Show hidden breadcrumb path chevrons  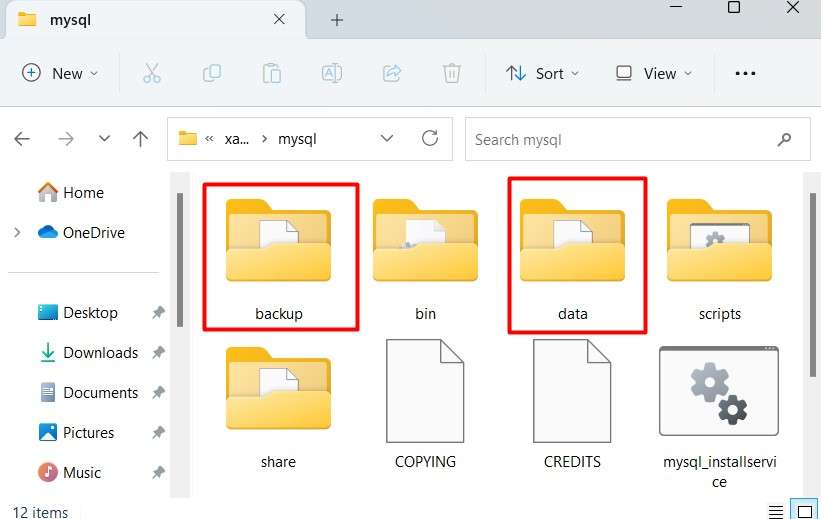pyautogui.click(x=209, y=139)
